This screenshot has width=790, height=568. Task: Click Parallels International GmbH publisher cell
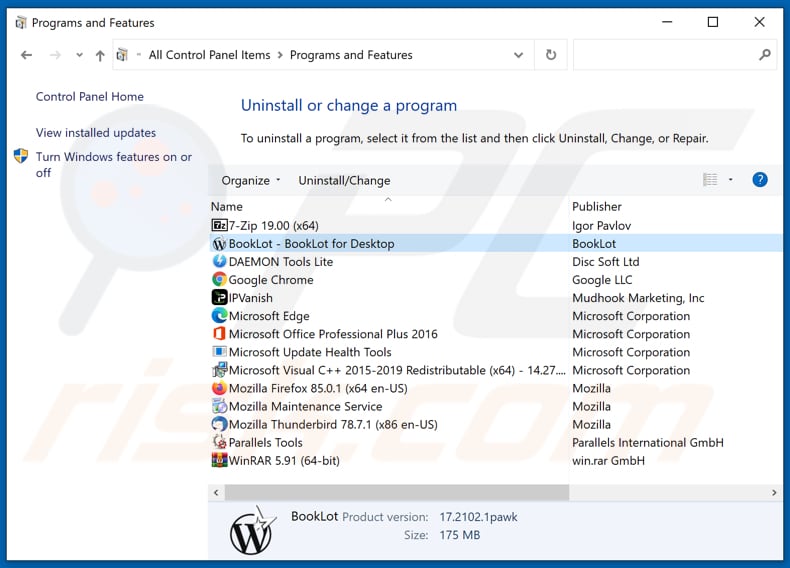(647, 443)
